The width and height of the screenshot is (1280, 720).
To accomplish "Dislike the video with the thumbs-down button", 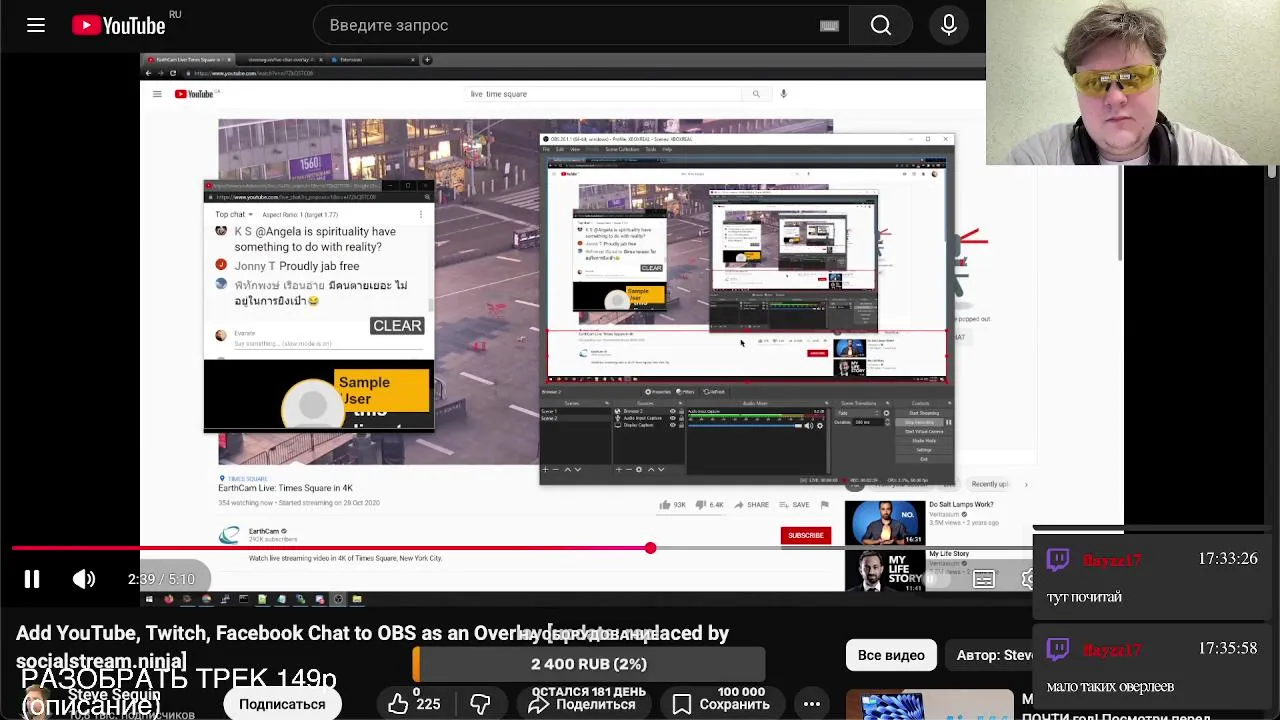I will (x=481, y=704).
